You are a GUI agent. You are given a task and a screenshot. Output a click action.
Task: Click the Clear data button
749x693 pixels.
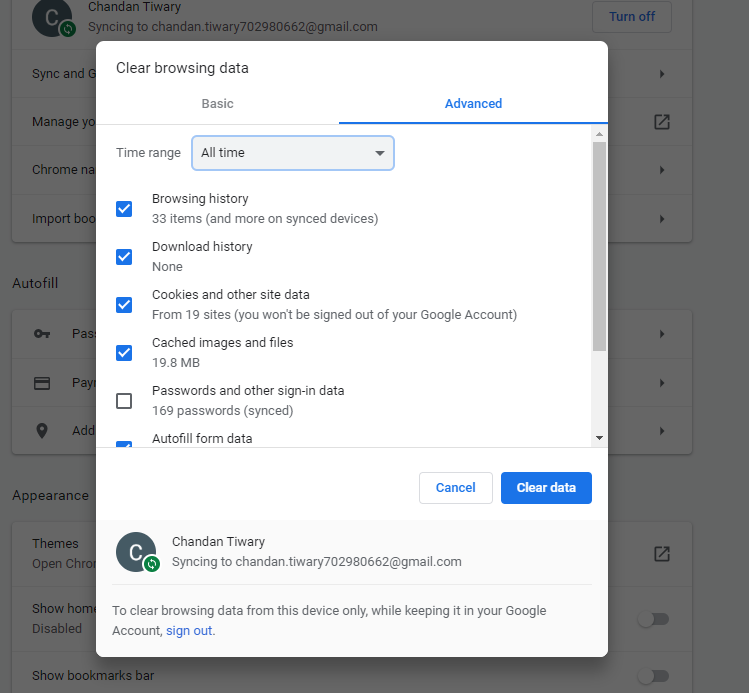(546, 488)
